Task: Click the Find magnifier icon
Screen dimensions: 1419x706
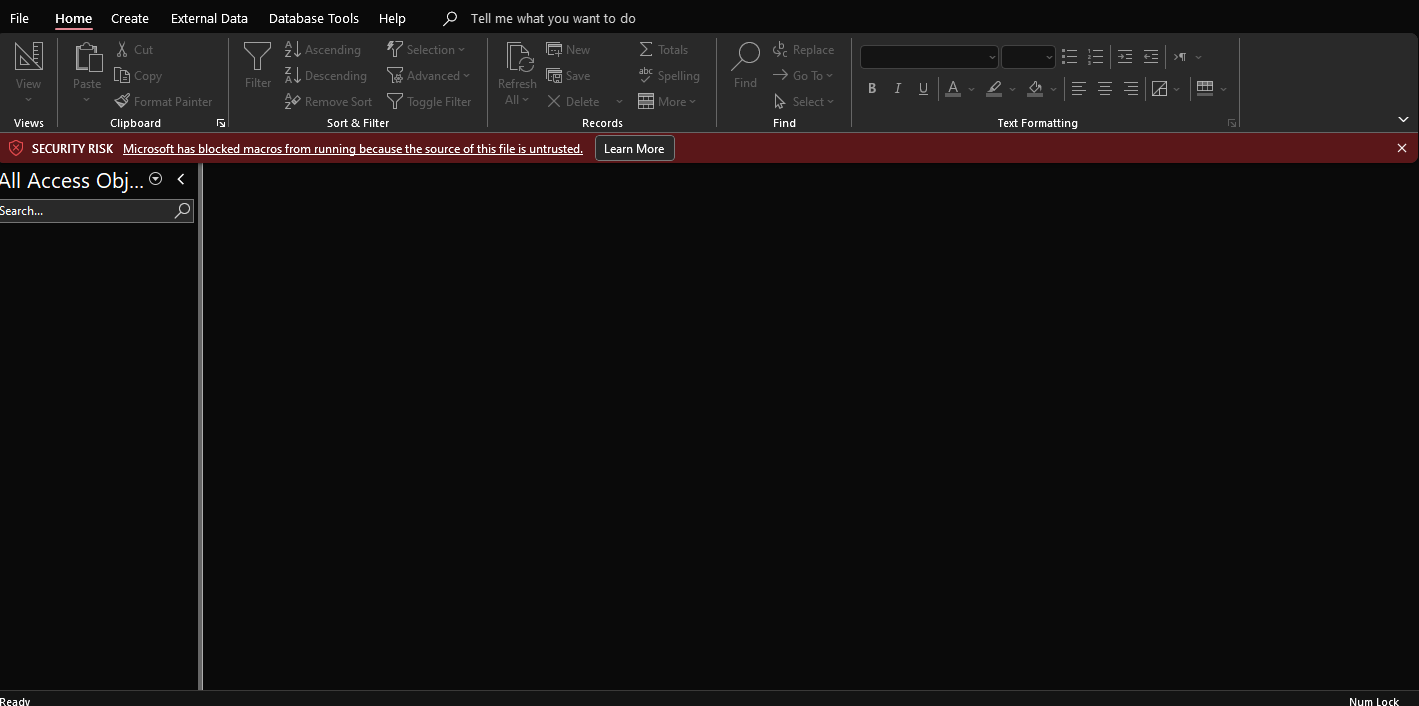Action: pos(745,58)
